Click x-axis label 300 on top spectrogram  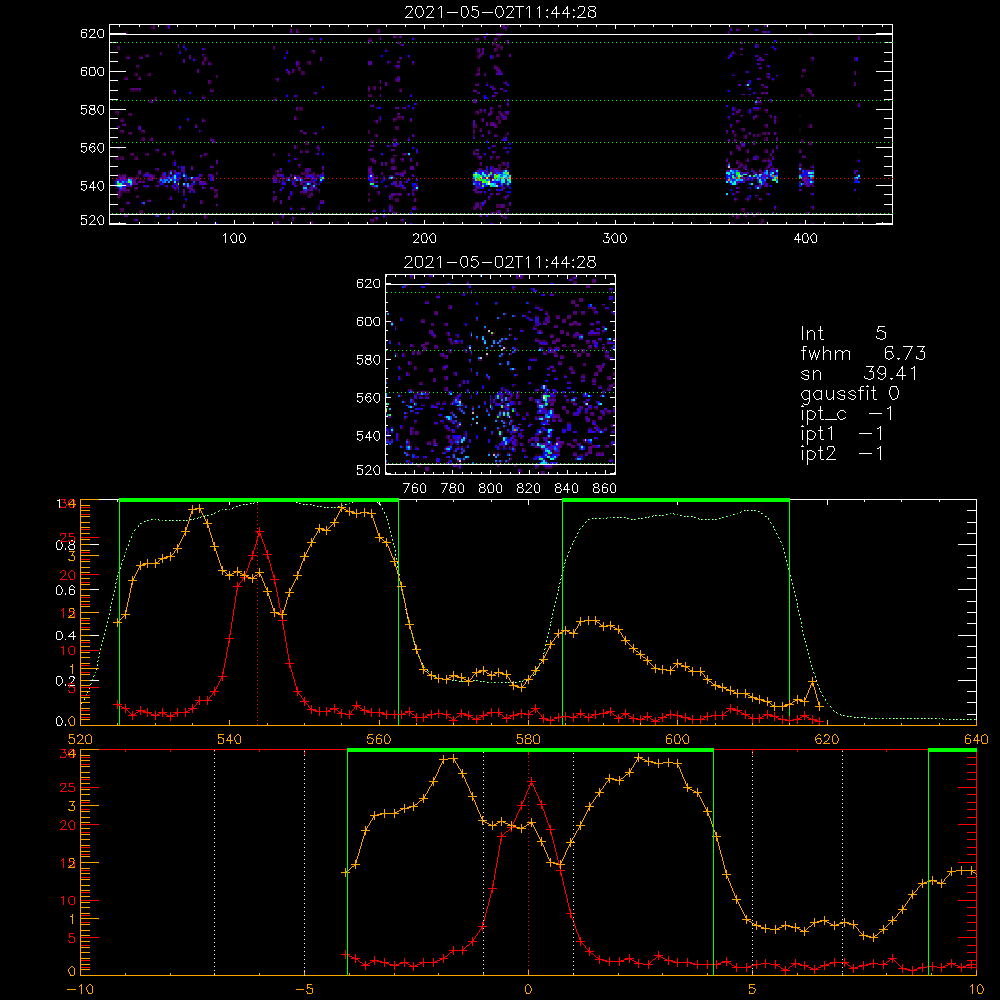[x=615, y=239]
